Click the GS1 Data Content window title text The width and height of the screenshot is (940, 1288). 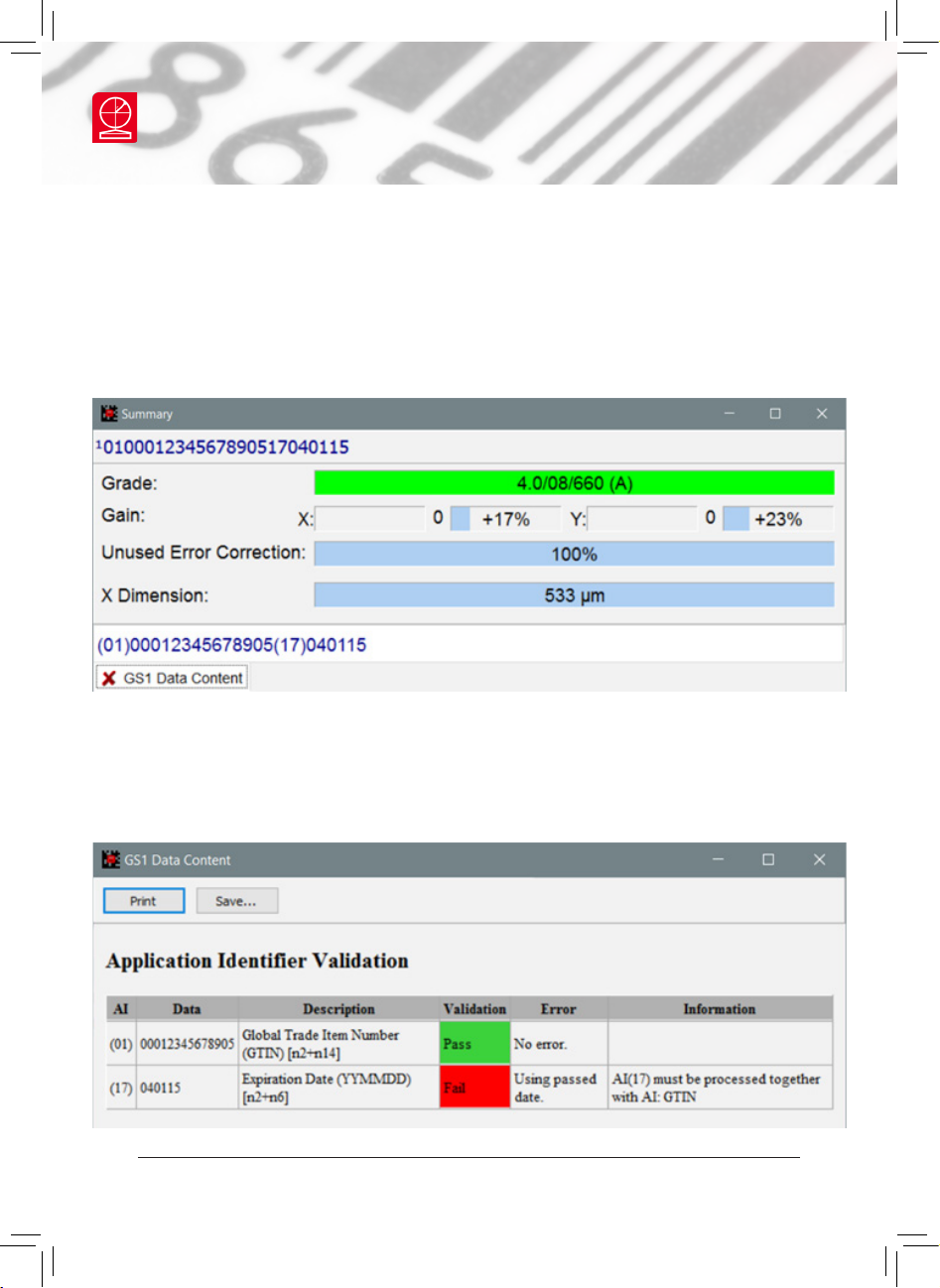(x=177, y=860)
